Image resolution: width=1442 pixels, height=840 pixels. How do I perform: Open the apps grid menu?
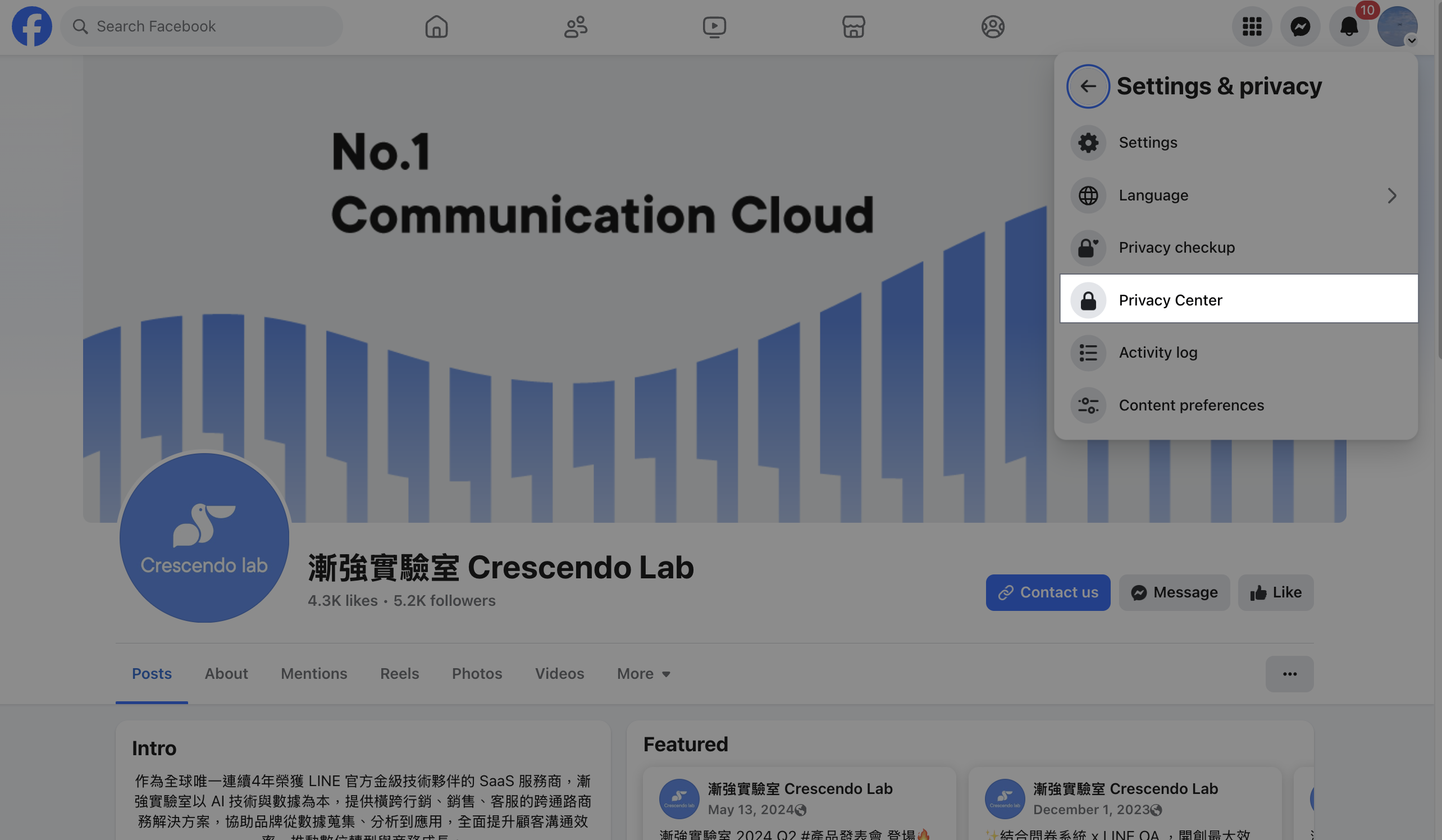pos(1252,26)
